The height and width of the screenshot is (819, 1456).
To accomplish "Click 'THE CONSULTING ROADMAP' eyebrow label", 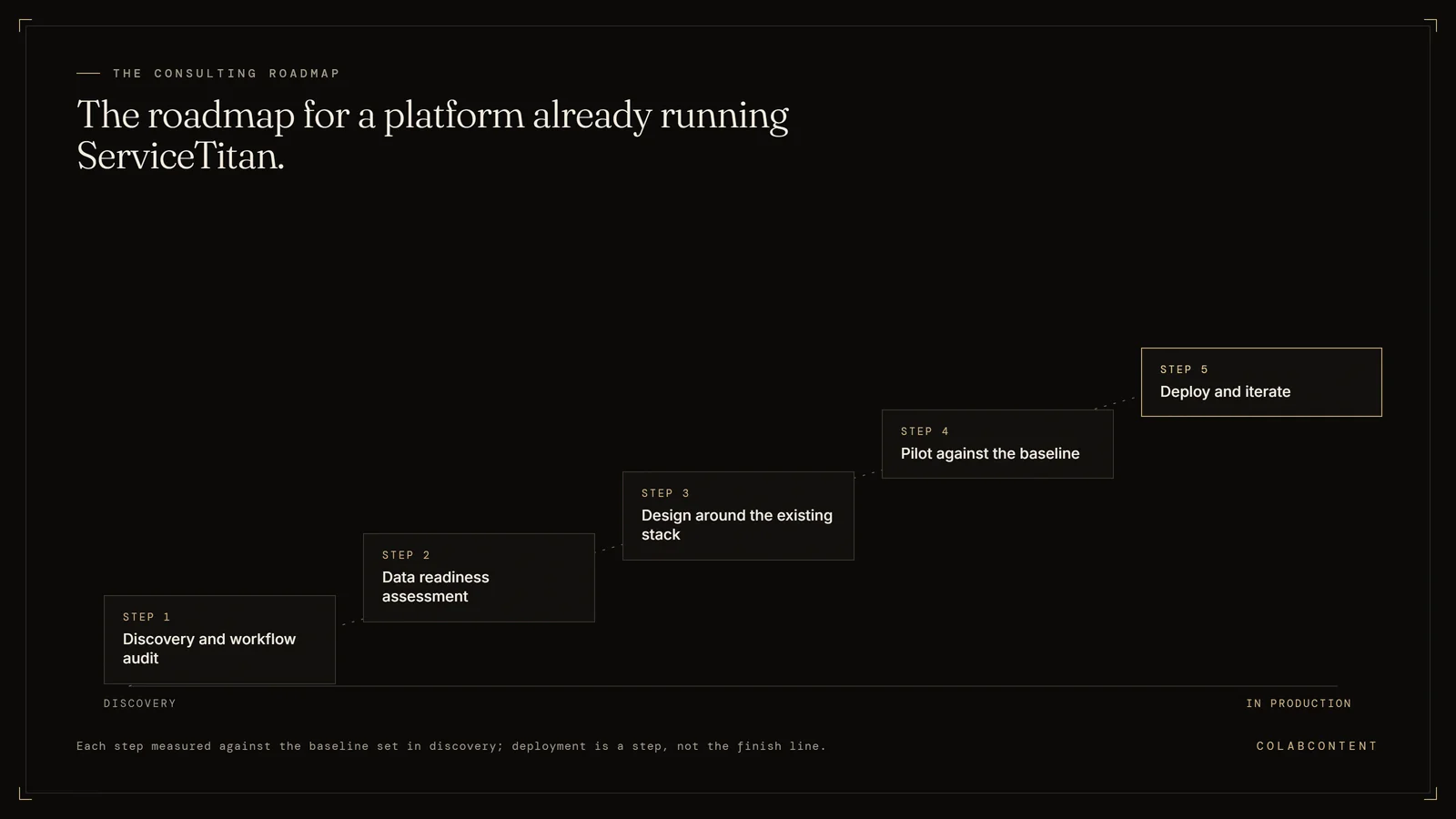I will point(227,74).
